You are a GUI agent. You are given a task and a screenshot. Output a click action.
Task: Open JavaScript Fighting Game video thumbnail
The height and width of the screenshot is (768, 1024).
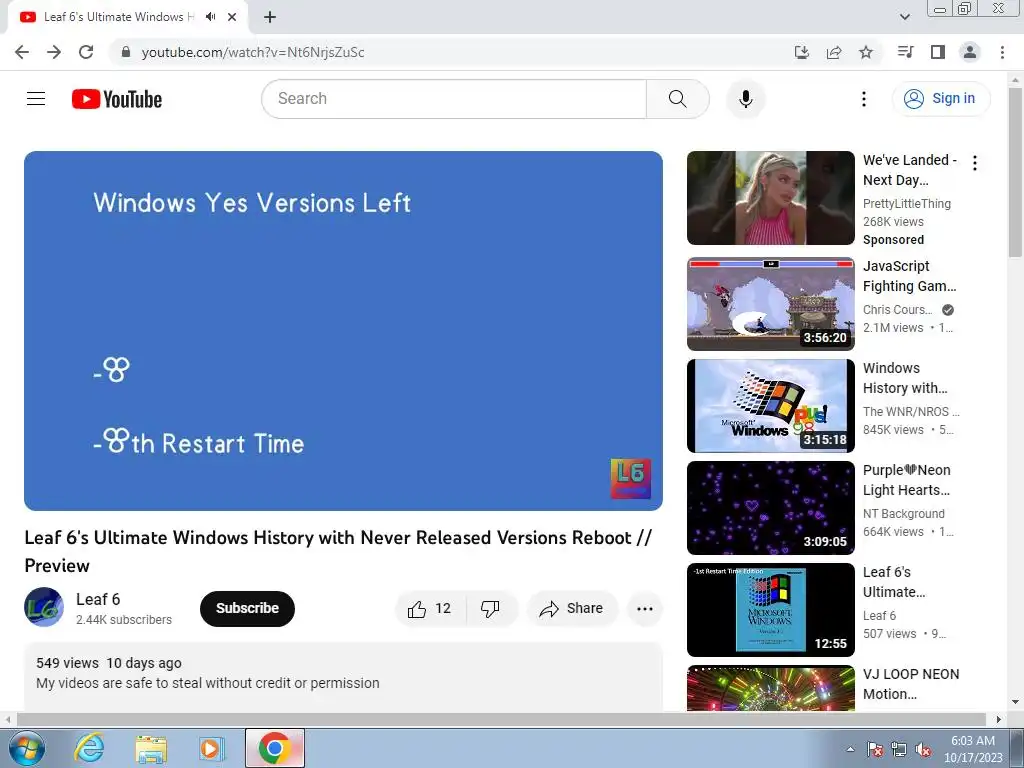(771, 304)
